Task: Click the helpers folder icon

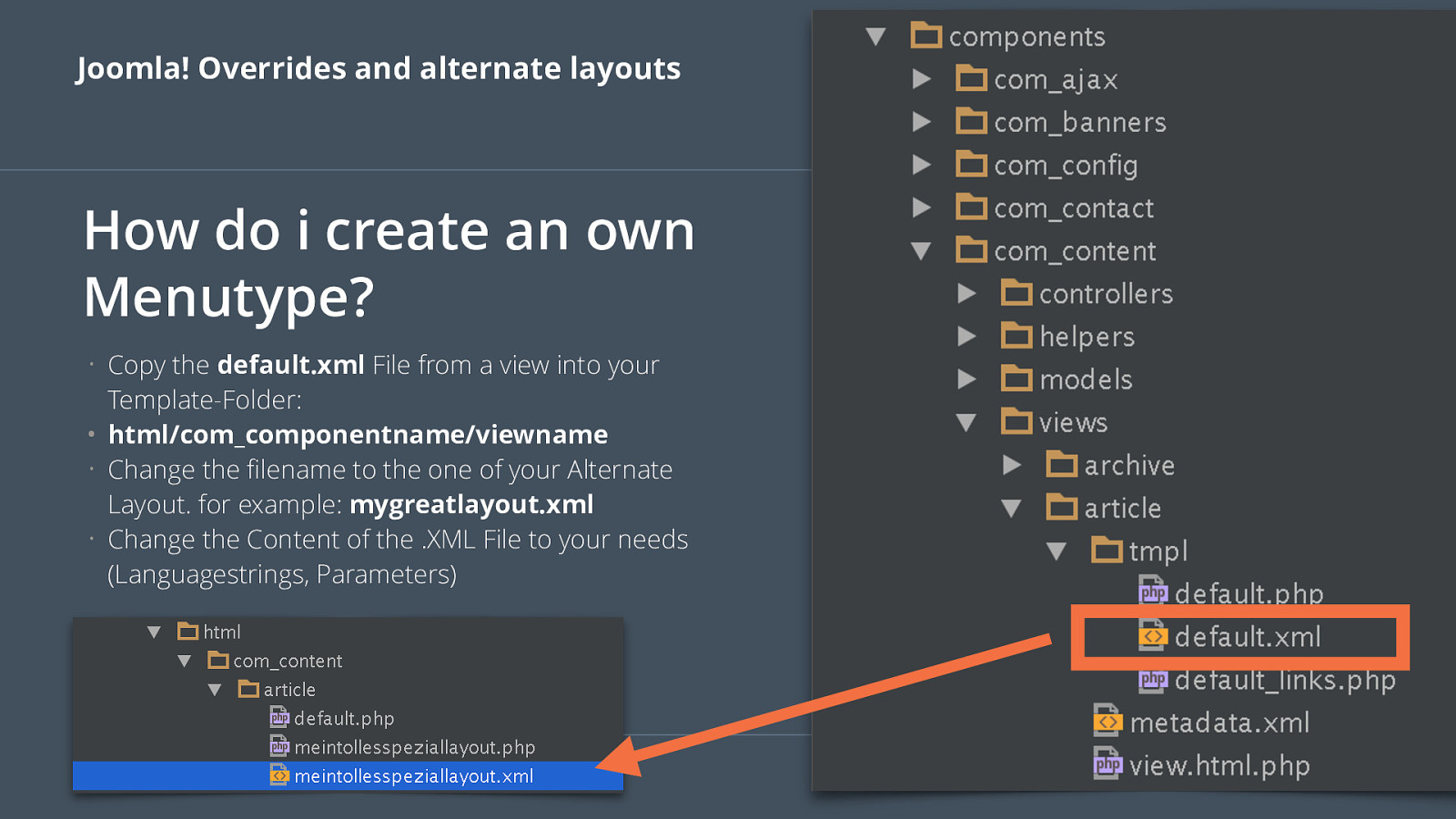Action: pos(1016,335)
